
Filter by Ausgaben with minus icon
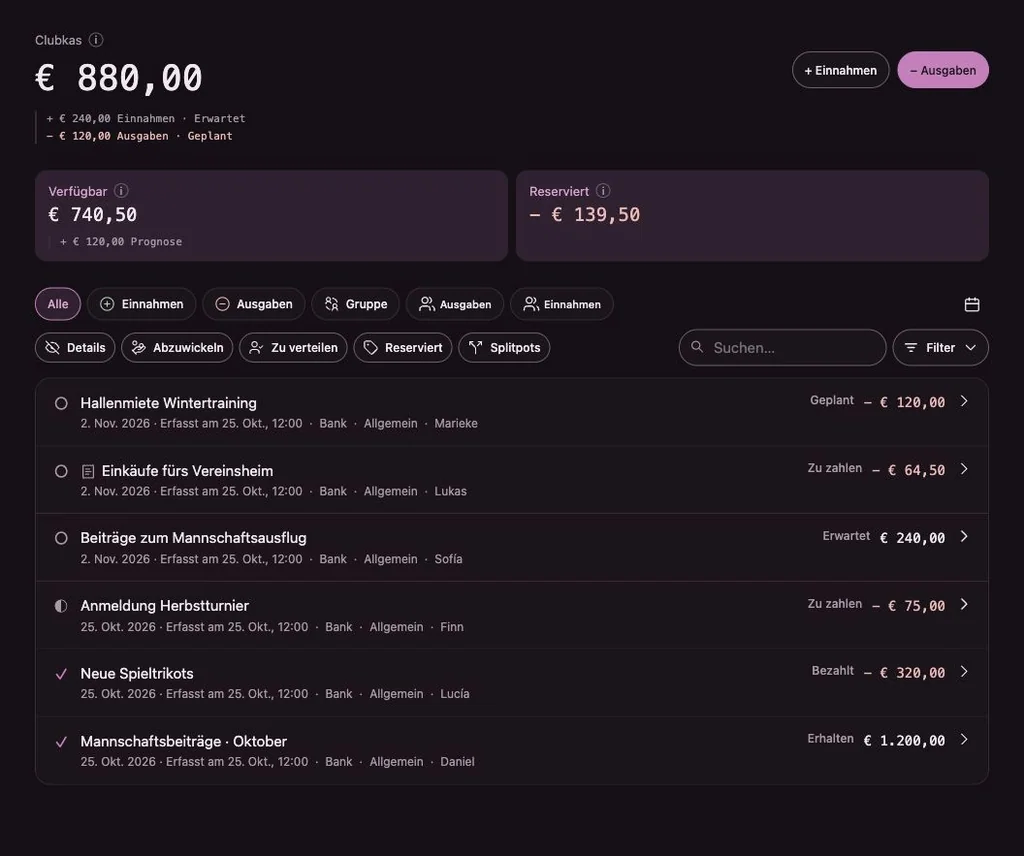pyautogui.click(x=253, y=304)
